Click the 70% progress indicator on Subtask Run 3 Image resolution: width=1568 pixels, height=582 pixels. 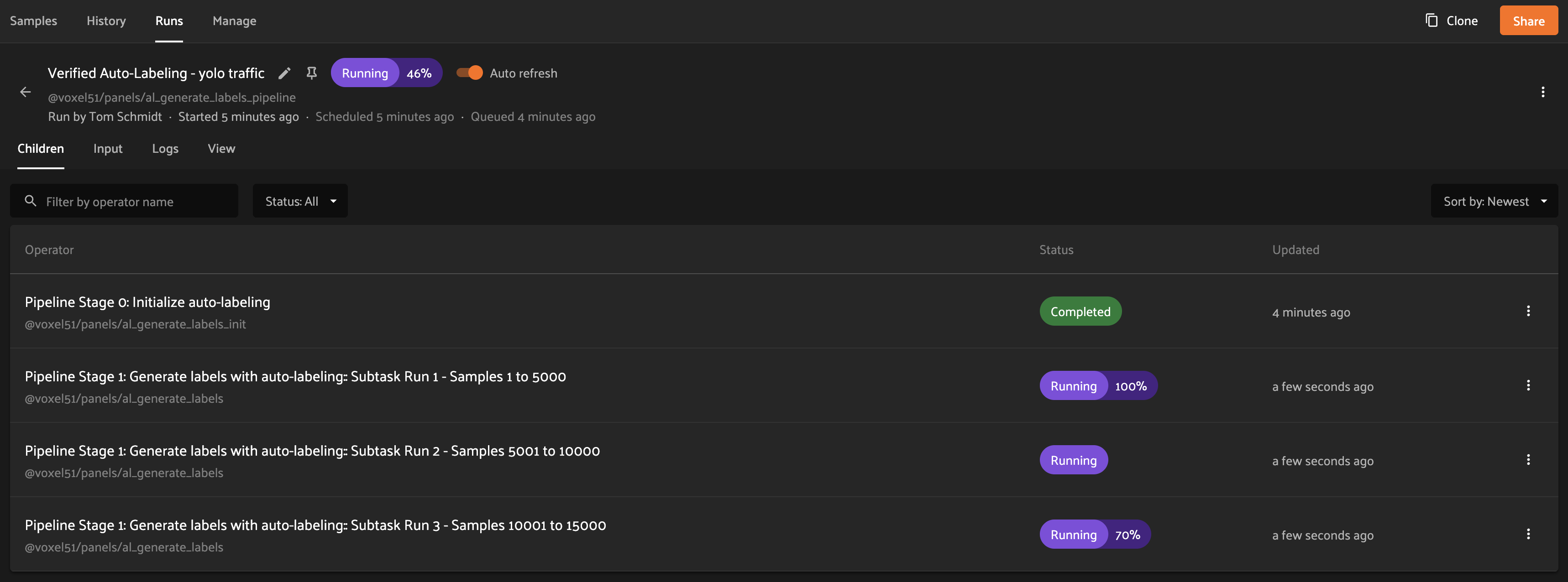pyautogui.click(x=1128, y=534)
